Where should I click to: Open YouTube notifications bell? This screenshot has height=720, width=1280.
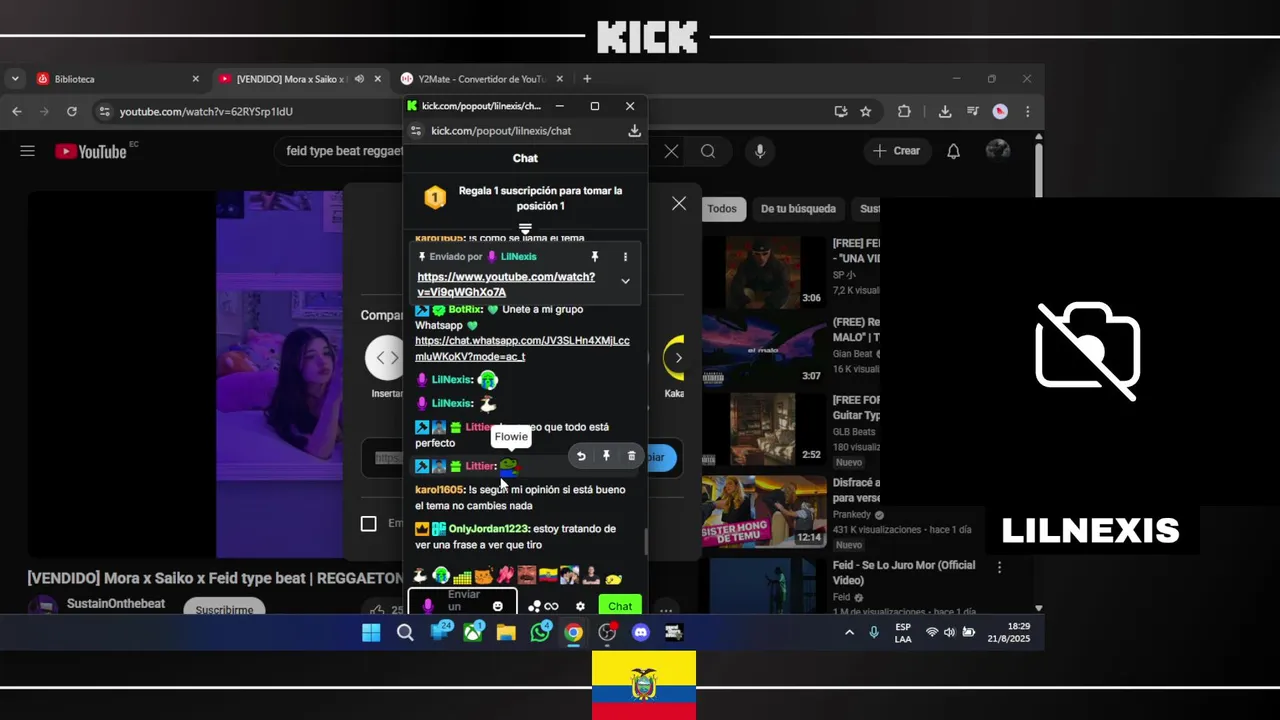coord(954,151)
